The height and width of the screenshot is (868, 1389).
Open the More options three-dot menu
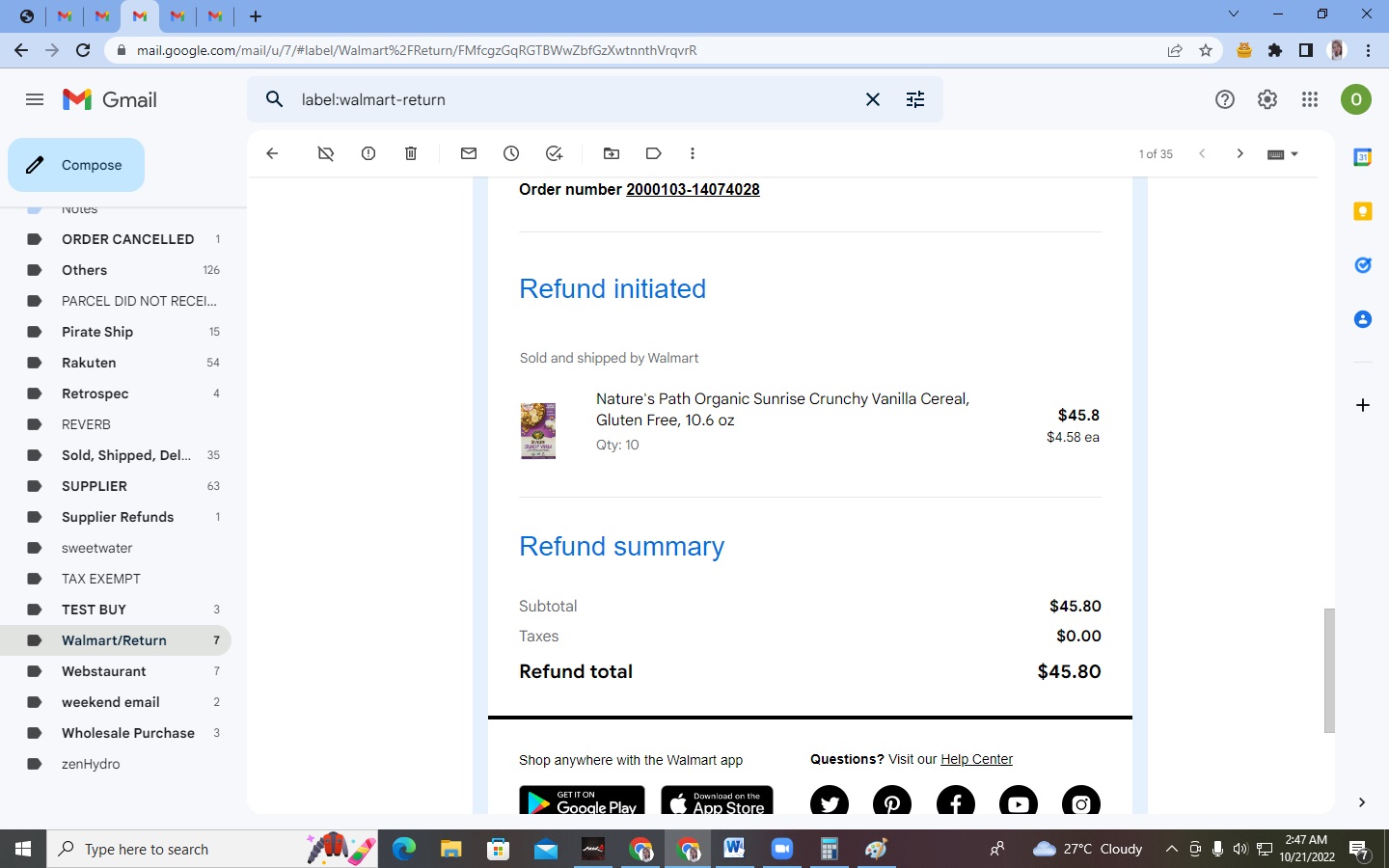coord(693,153)
